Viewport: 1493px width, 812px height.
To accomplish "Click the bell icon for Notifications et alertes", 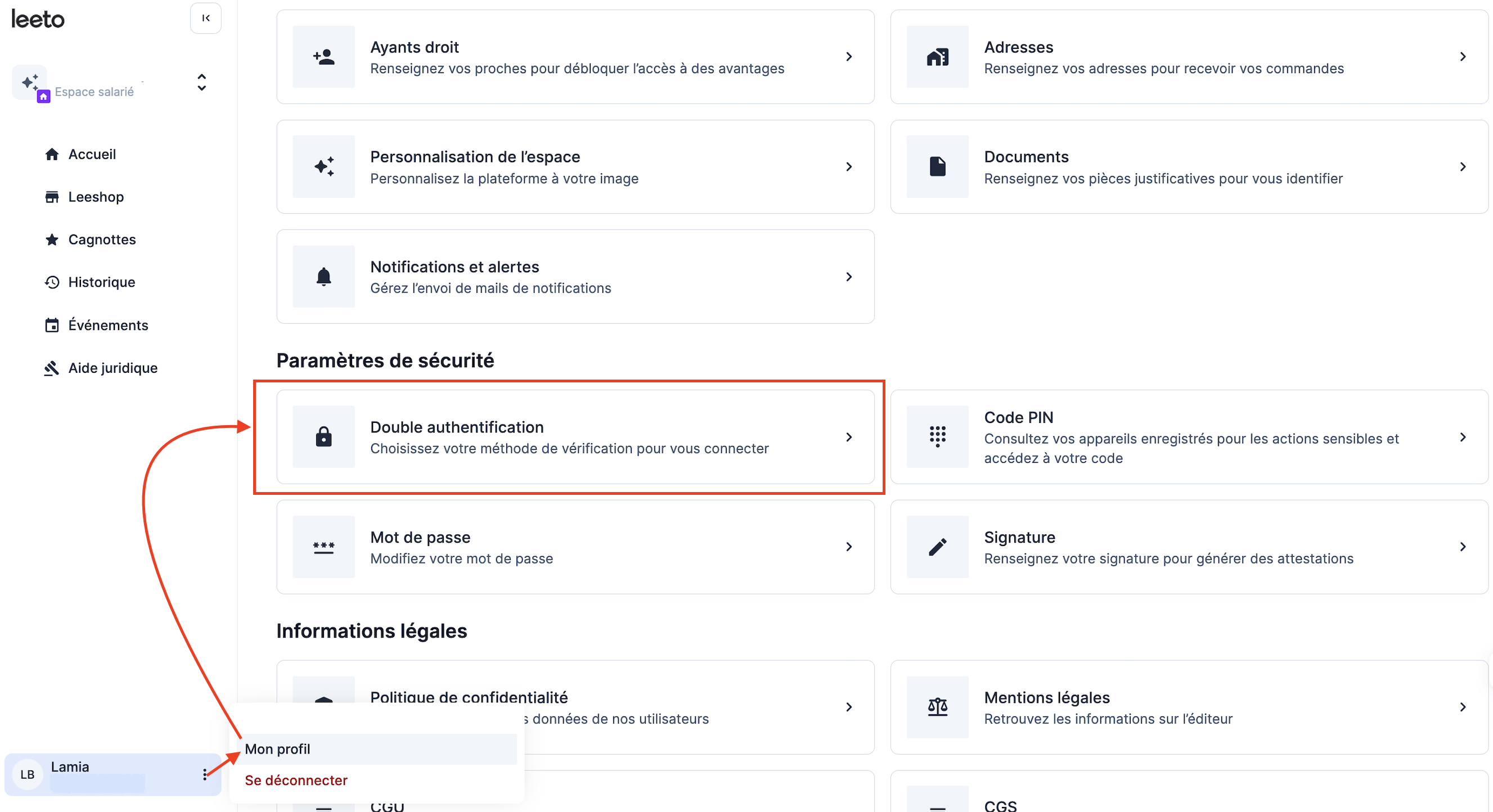I will coord(323,276).
